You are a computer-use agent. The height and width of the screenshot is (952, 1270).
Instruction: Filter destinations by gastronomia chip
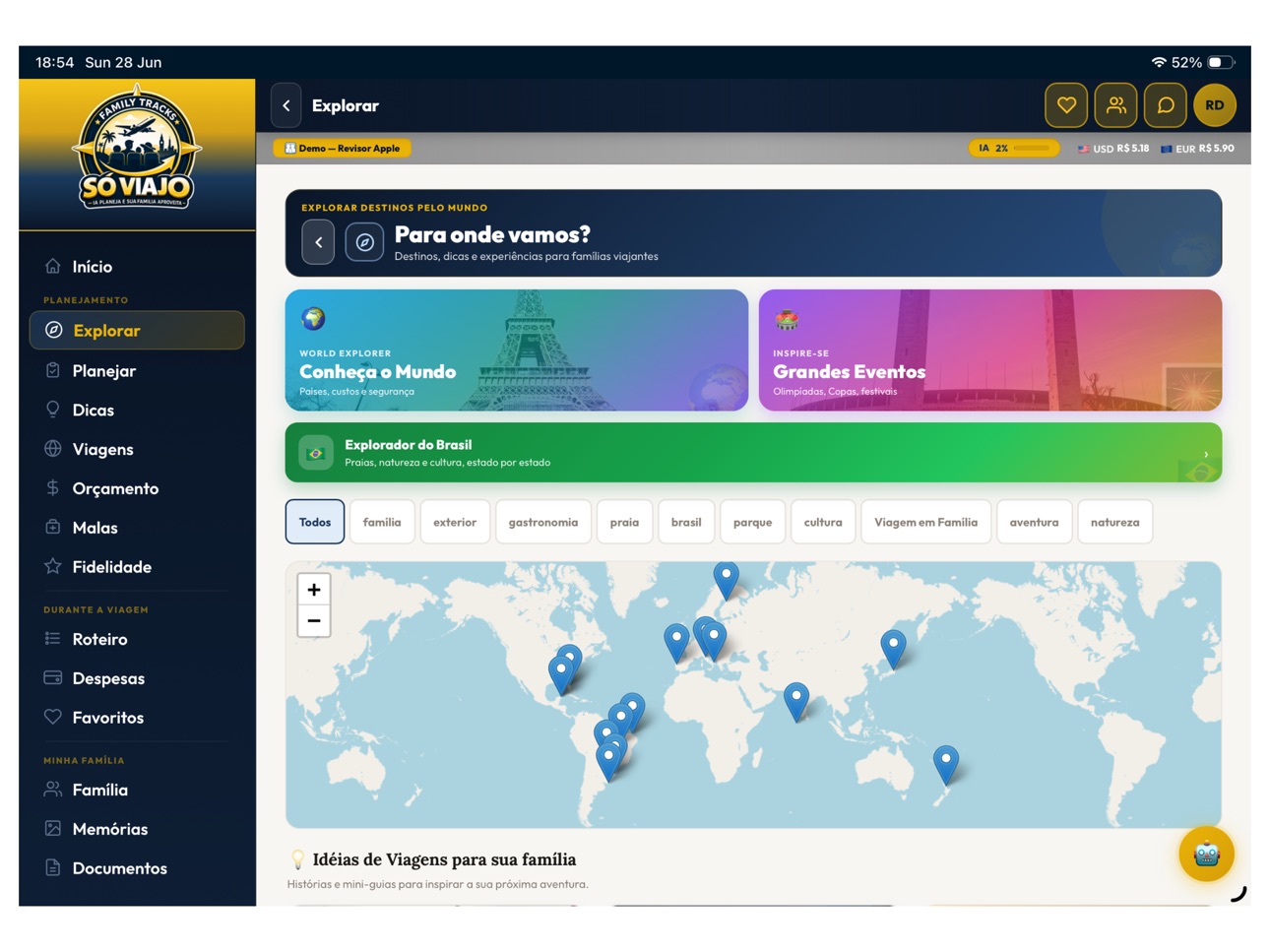coord(543,522)
